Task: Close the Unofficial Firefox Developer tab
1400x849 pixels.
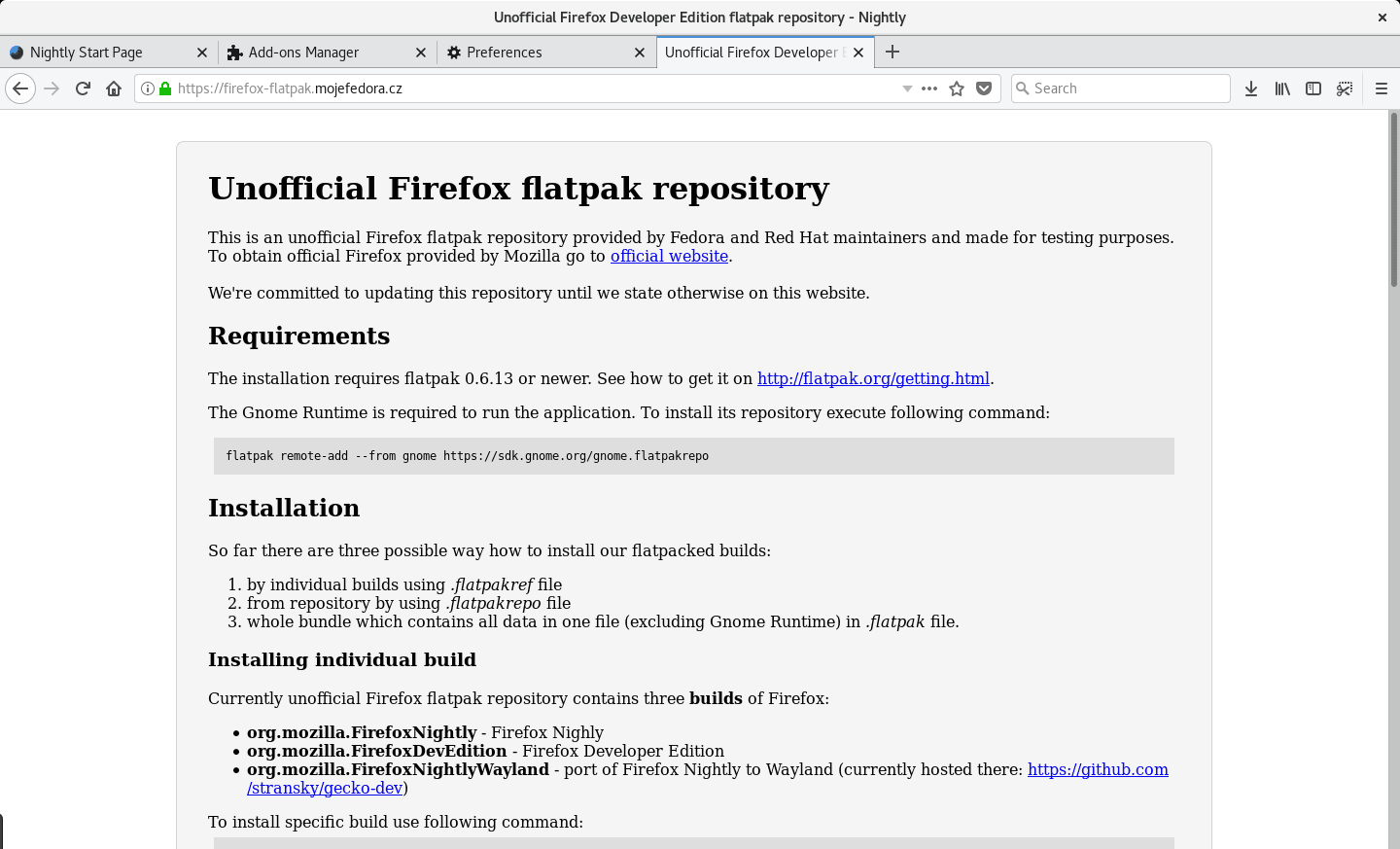Action: click(x=858, y=53)
